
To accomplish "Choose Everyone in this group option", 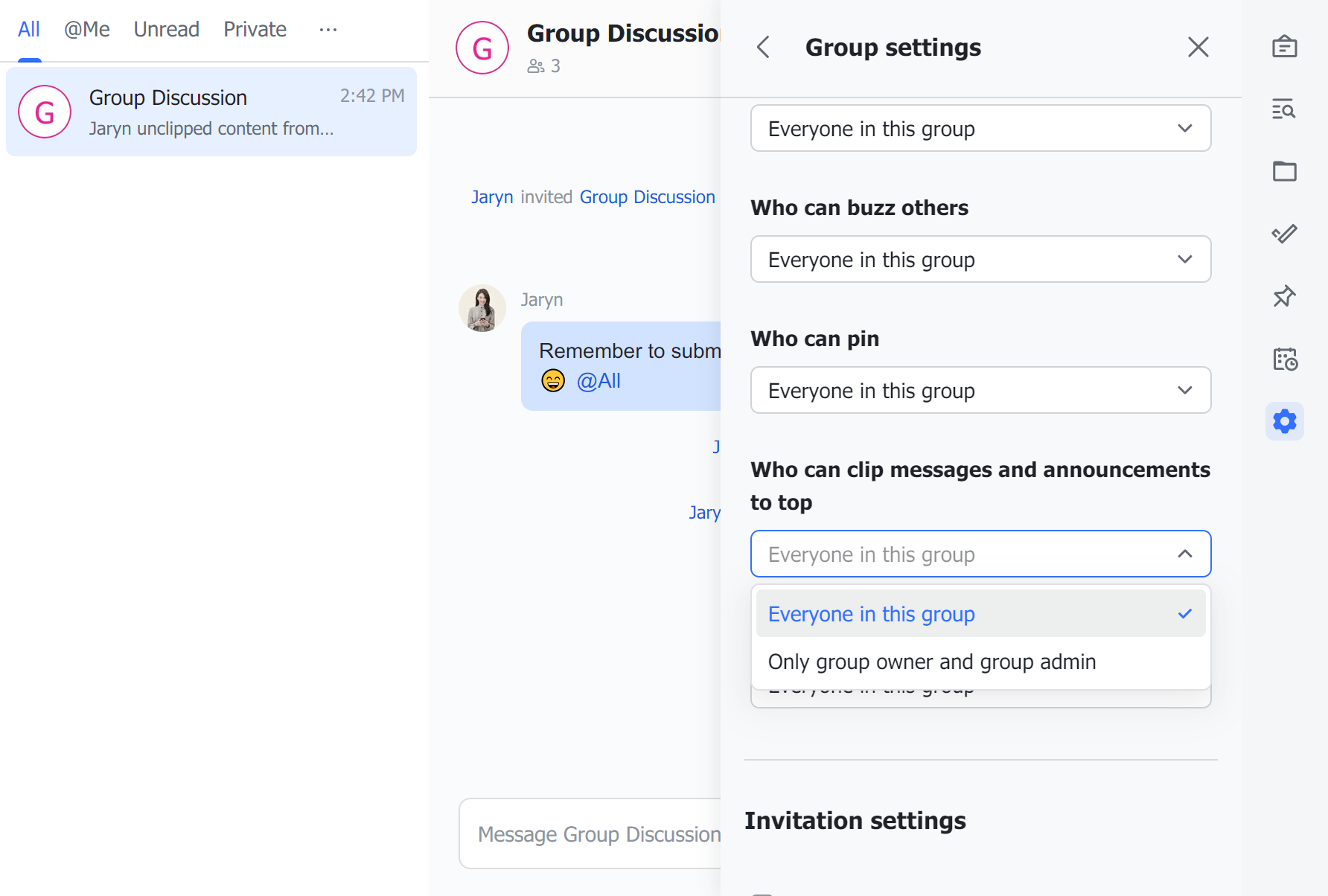I will coord(871,613).
